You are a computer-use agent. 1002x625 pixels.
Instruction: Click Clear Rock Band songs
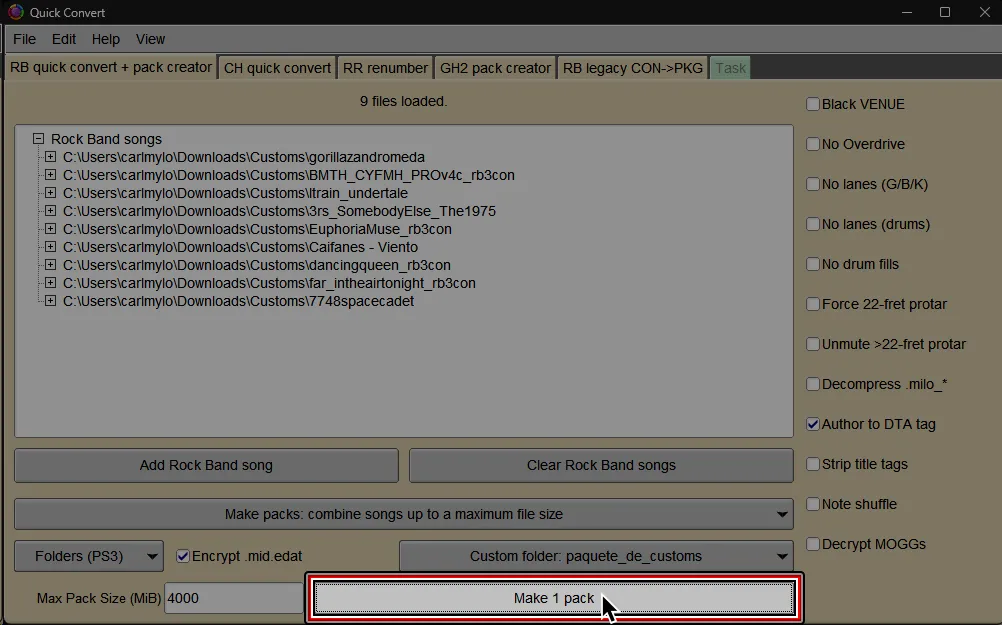(x=600, y=465)
